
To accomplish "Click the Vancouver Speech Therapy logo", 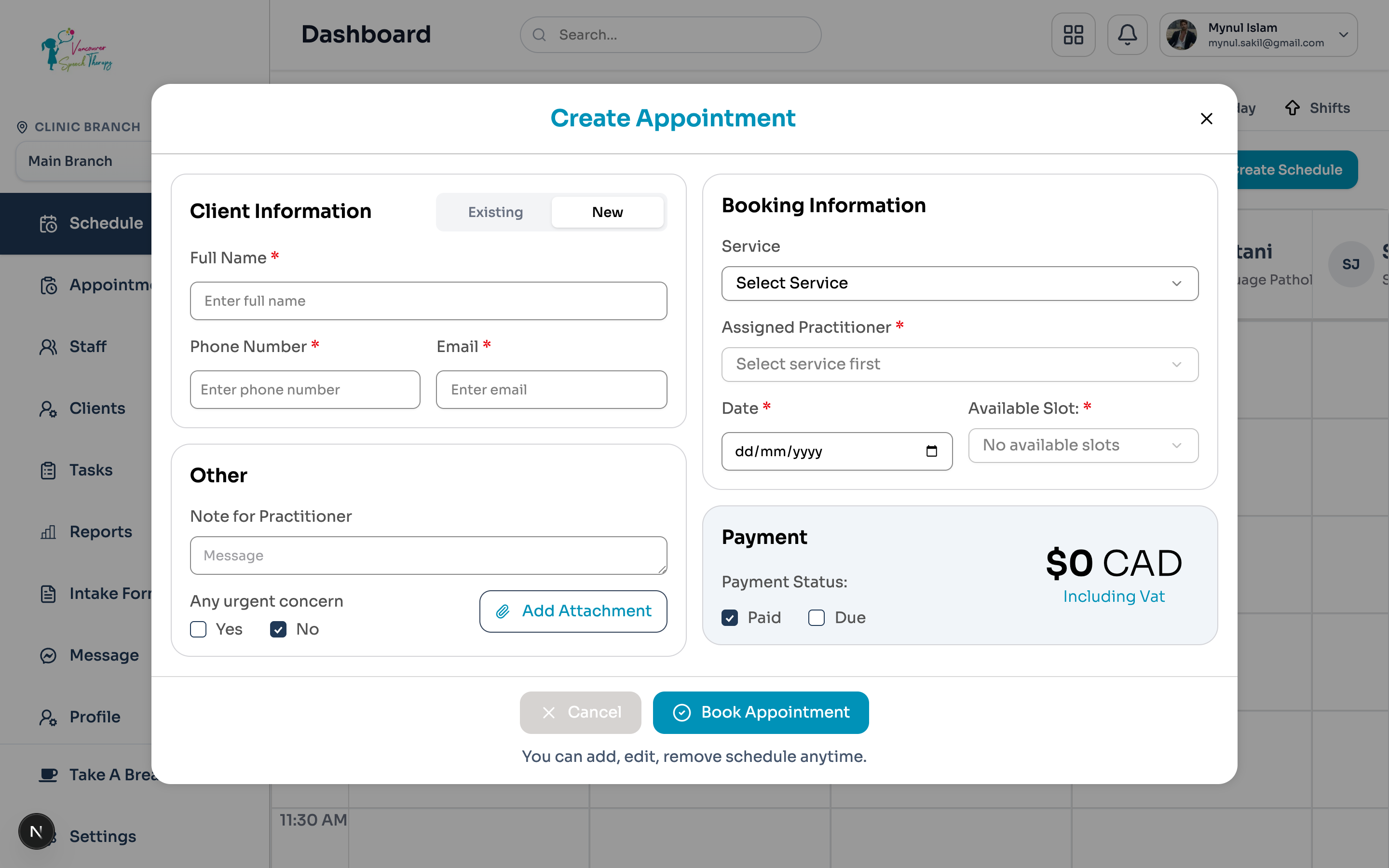I will (x=77, y=50).
